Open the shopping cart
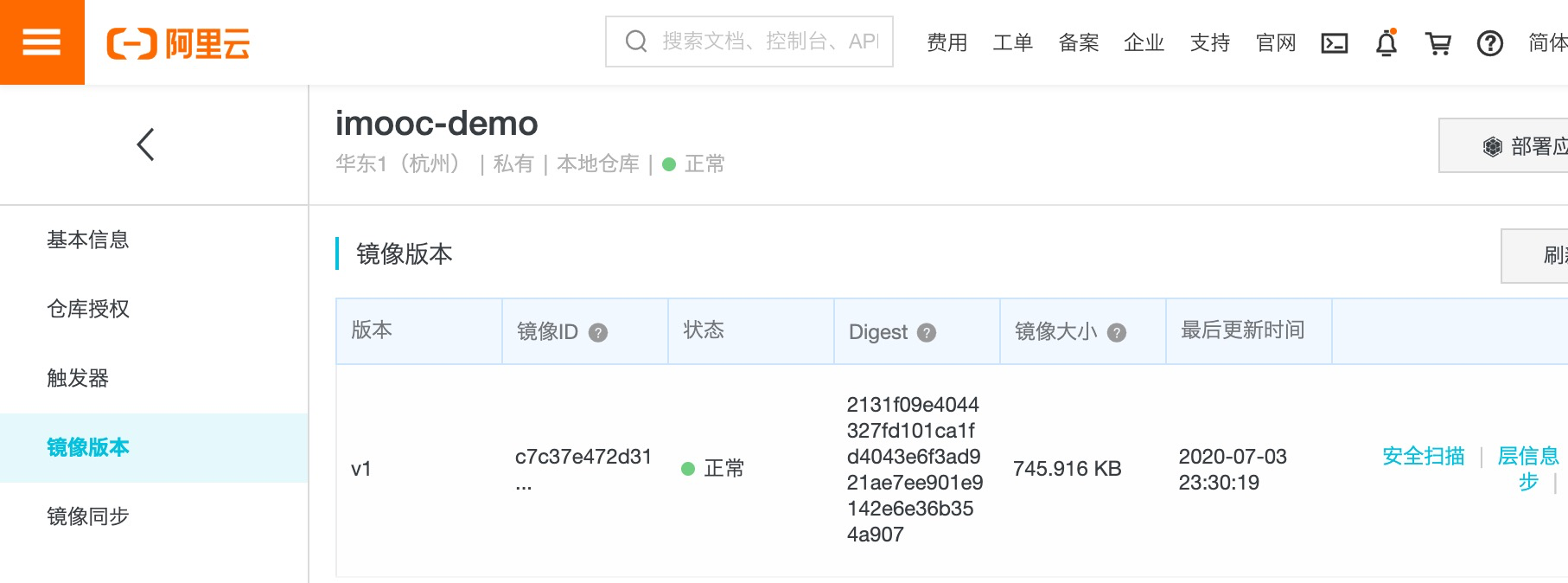 (1438, 43)
